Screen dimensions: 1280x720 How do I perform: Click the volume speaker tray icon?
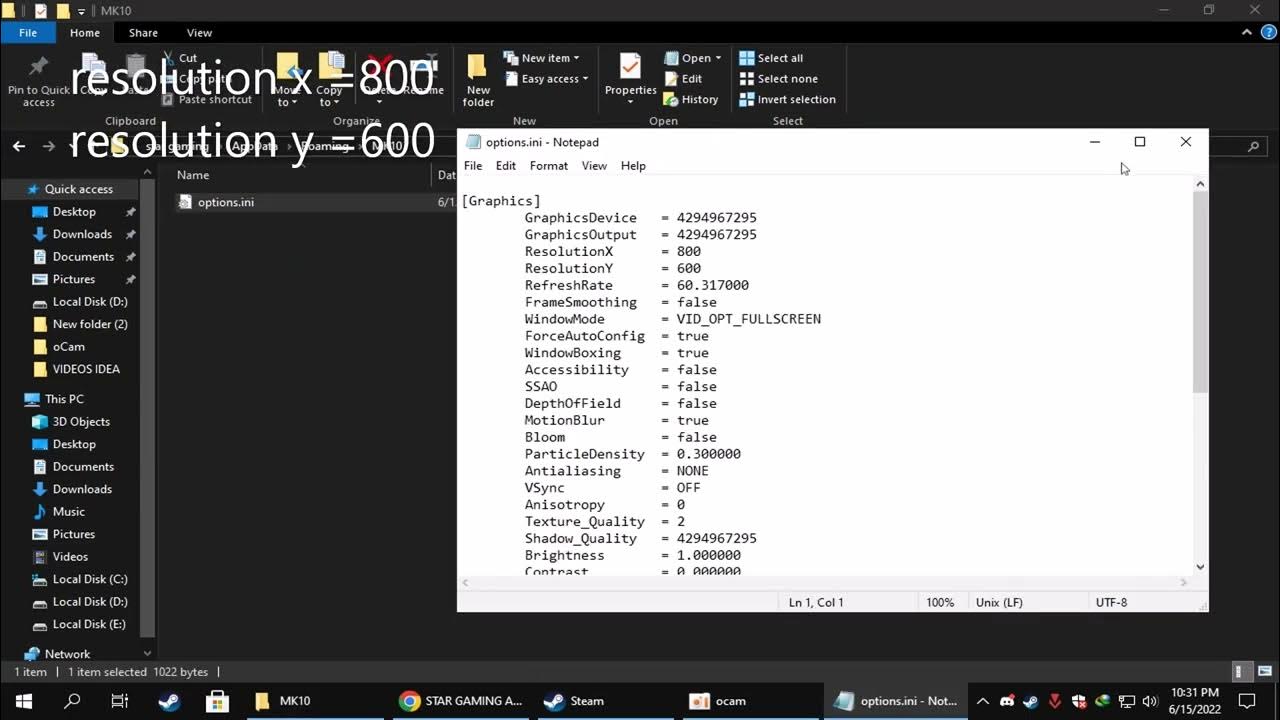[x=1150, y=701]
